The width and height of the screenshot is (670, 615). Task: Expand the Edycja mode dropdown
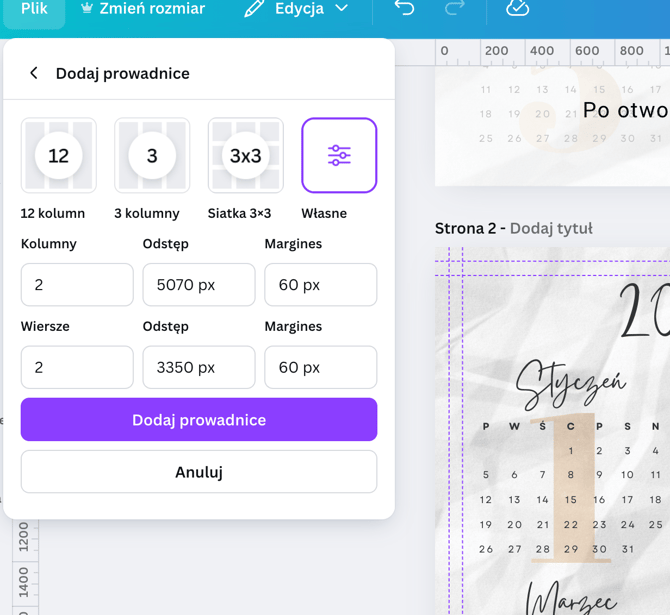point(297,9)
